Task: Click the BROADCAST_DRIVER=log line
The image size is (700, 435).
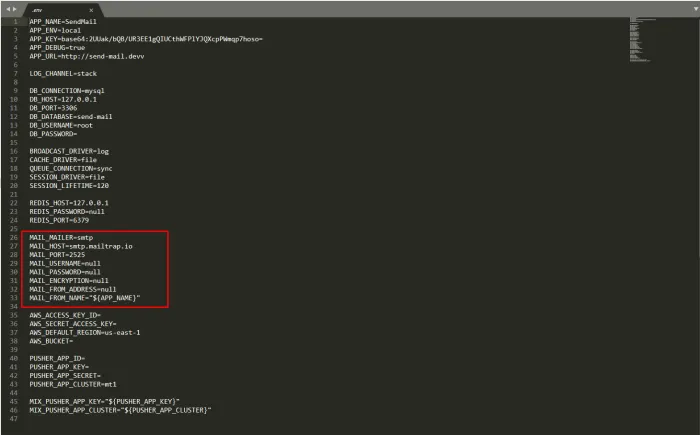Action: [x=69, y=151]
